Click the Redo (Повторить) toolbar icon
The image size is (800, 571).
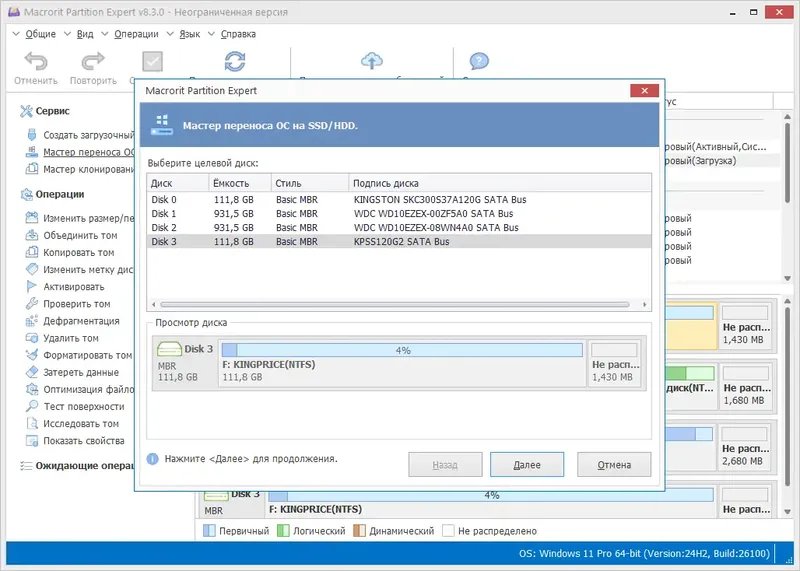click(93, 61)
